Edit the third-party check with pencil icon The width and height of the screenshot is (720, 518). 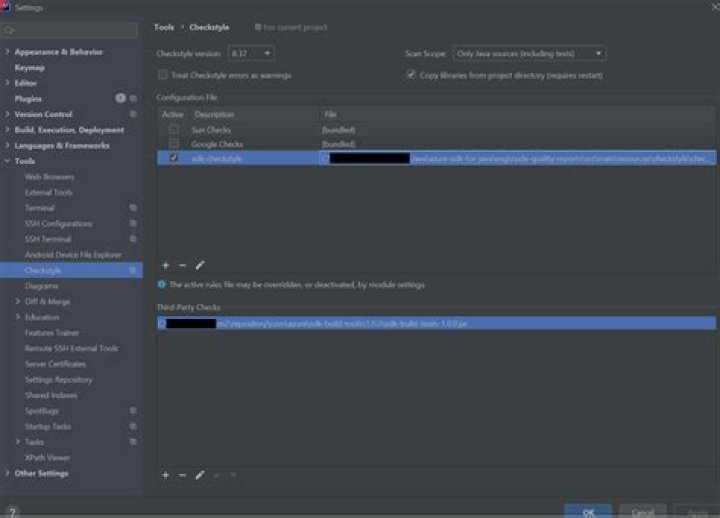(x=200, y=475)
